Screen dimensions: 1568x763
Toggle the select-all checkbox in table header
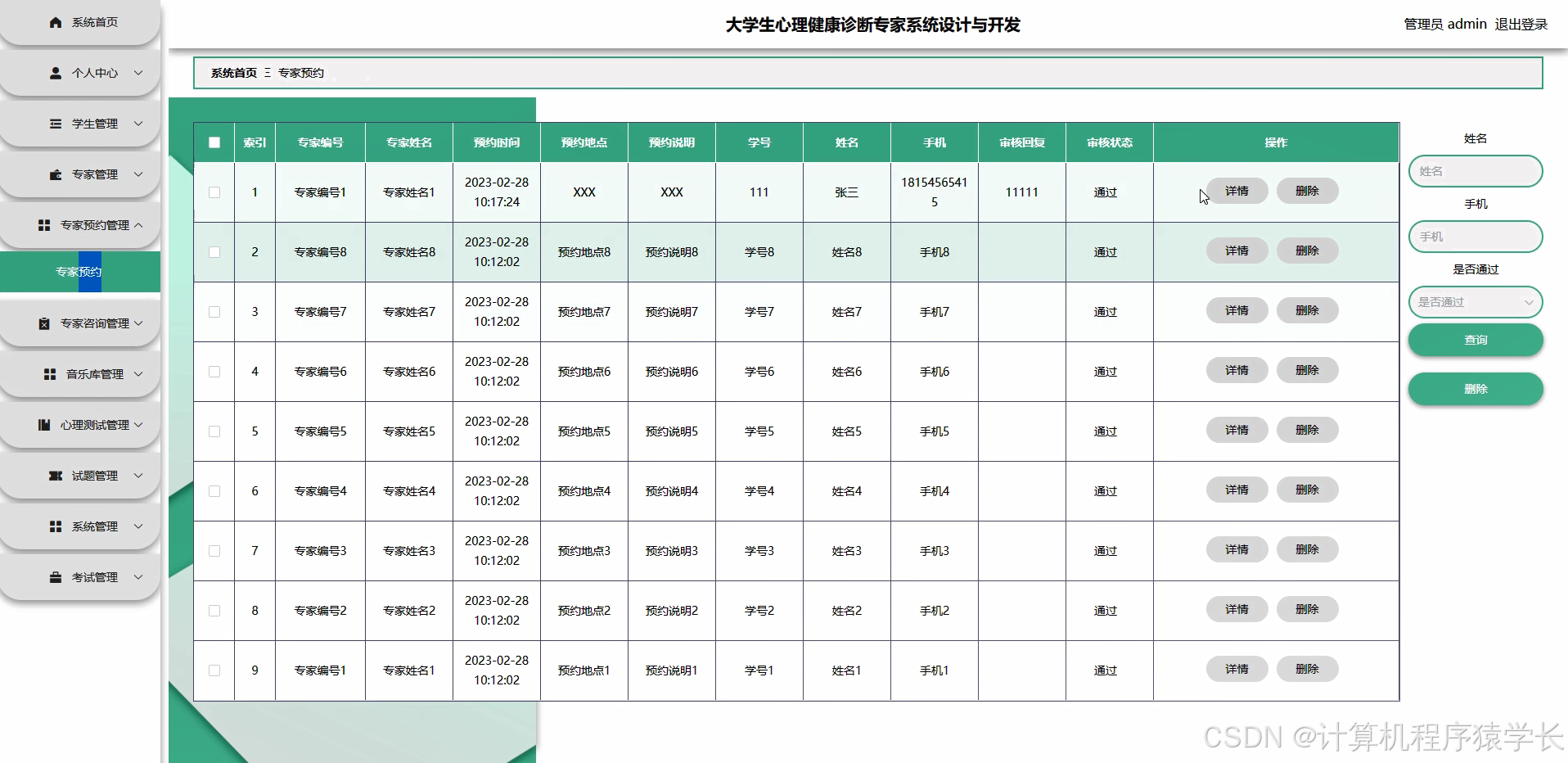pyautogui.click(x=214, y=142)
